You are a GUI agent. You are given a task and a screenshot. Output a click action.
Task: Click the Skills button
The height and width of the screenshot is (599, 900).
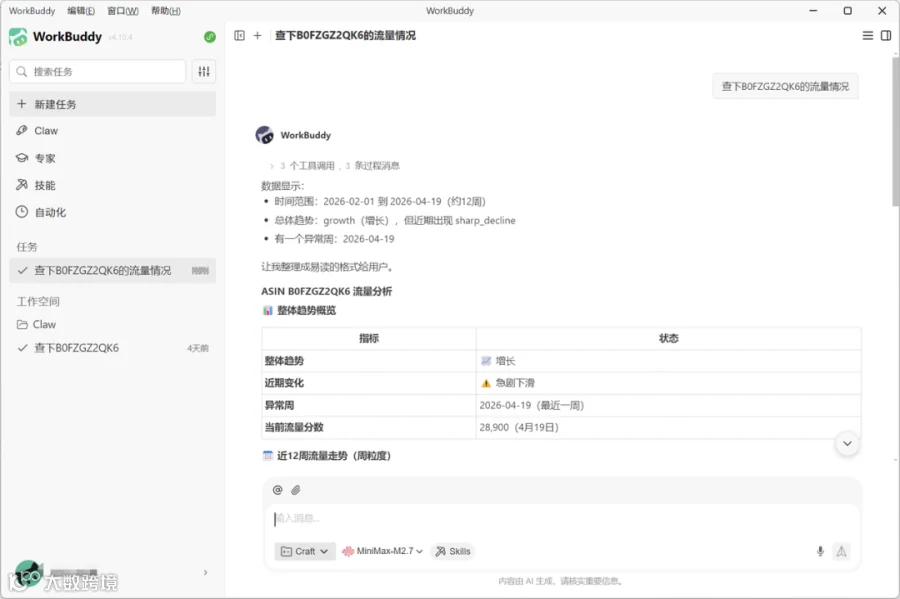pyautogui.click(x=453, y=551)
